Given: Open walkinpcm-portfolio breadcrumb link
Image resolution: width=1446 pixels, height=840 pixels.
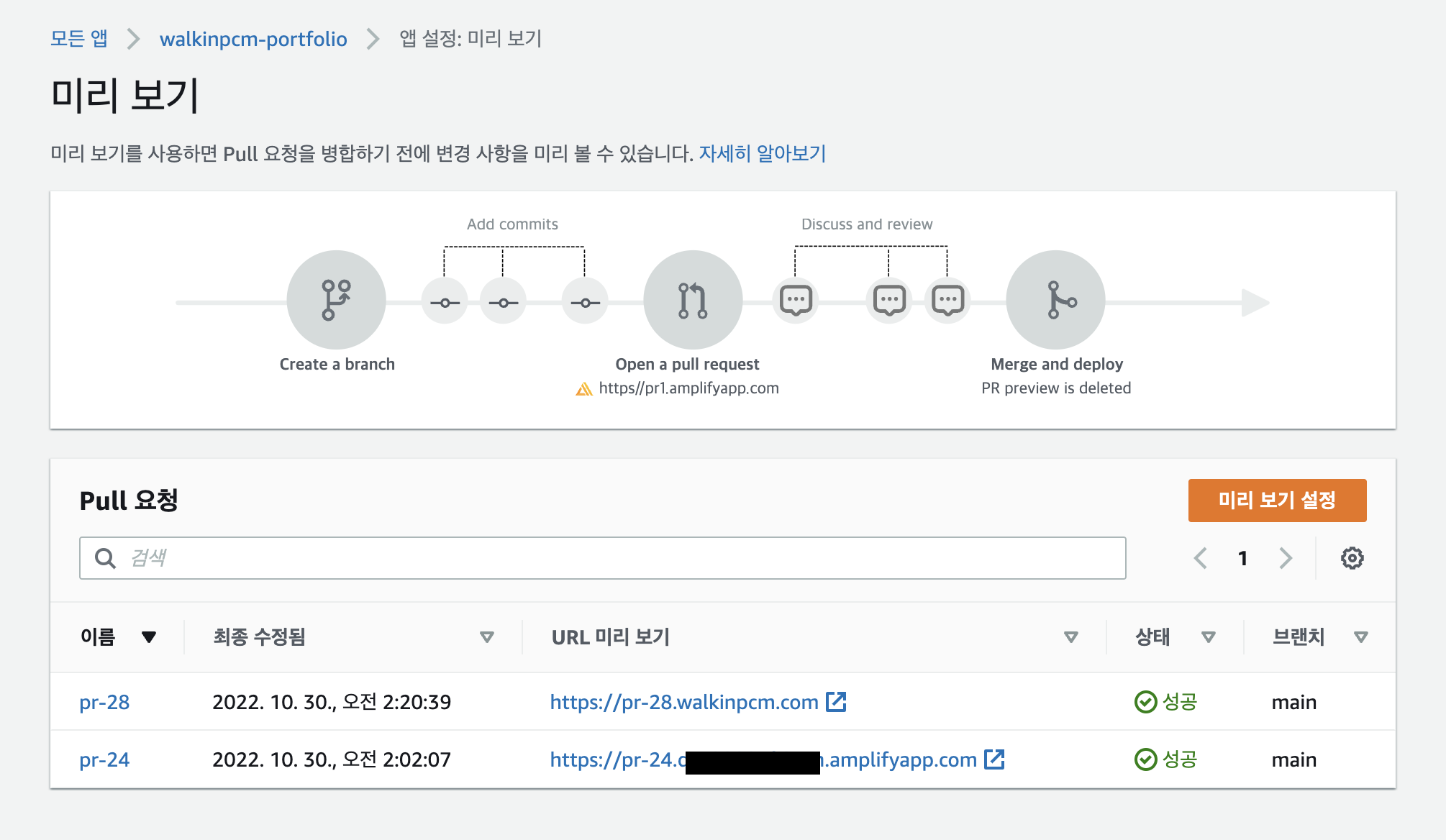Looking at the screenshot, I should (x=253, y=39).
